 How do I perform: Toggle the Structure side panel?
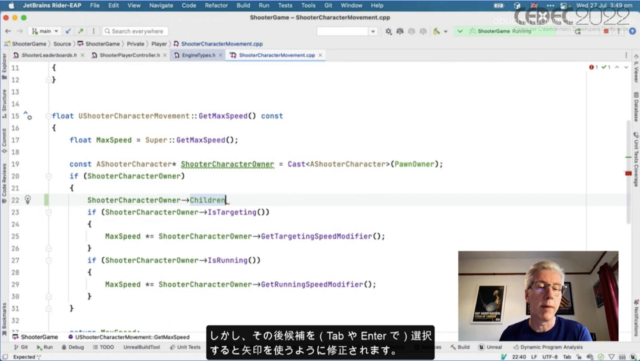pos(4,104)
